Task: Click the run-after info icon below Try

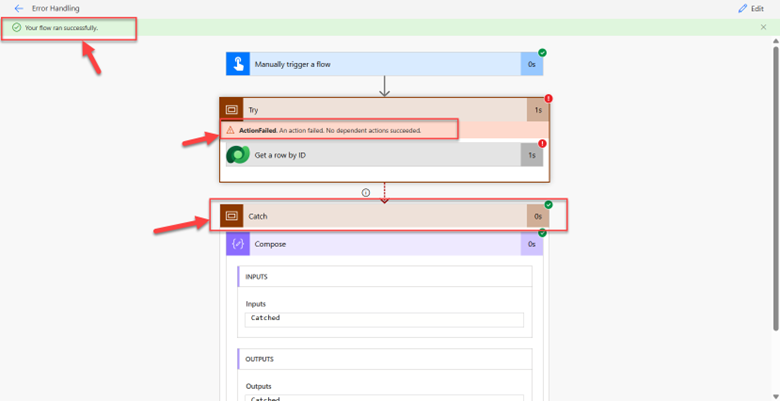Action: (x=366, y=192)
